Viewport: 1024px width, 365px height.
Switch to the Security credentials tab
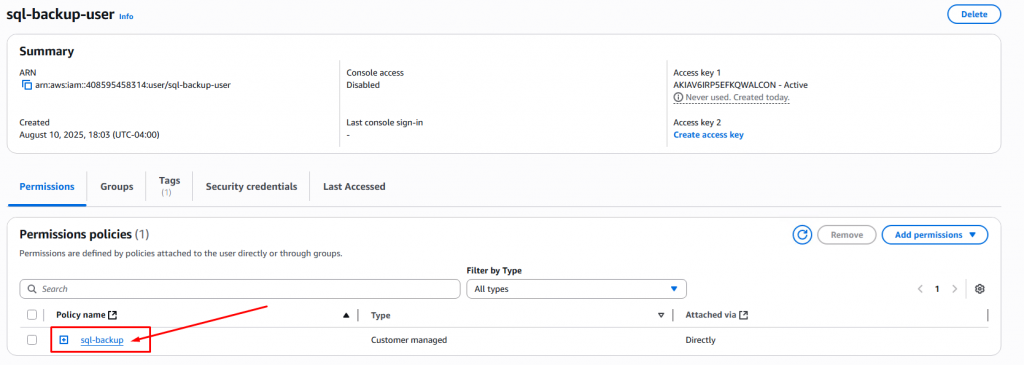tap(251, 187)
